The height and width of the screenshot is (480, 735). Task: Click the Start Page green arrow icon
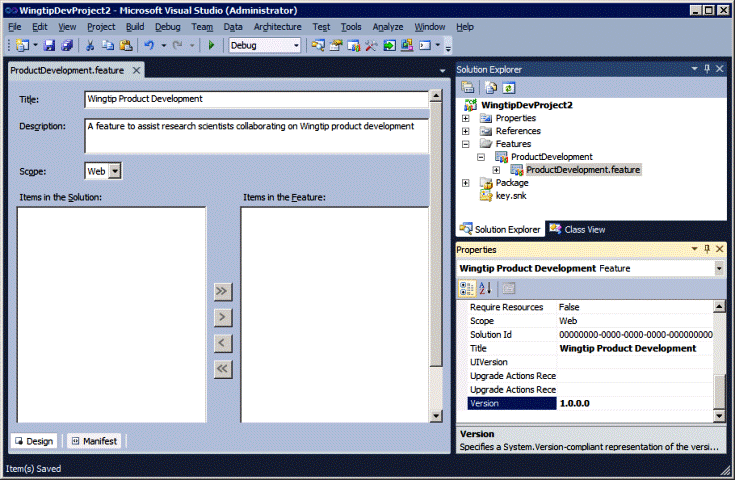(x=389, y=45)
